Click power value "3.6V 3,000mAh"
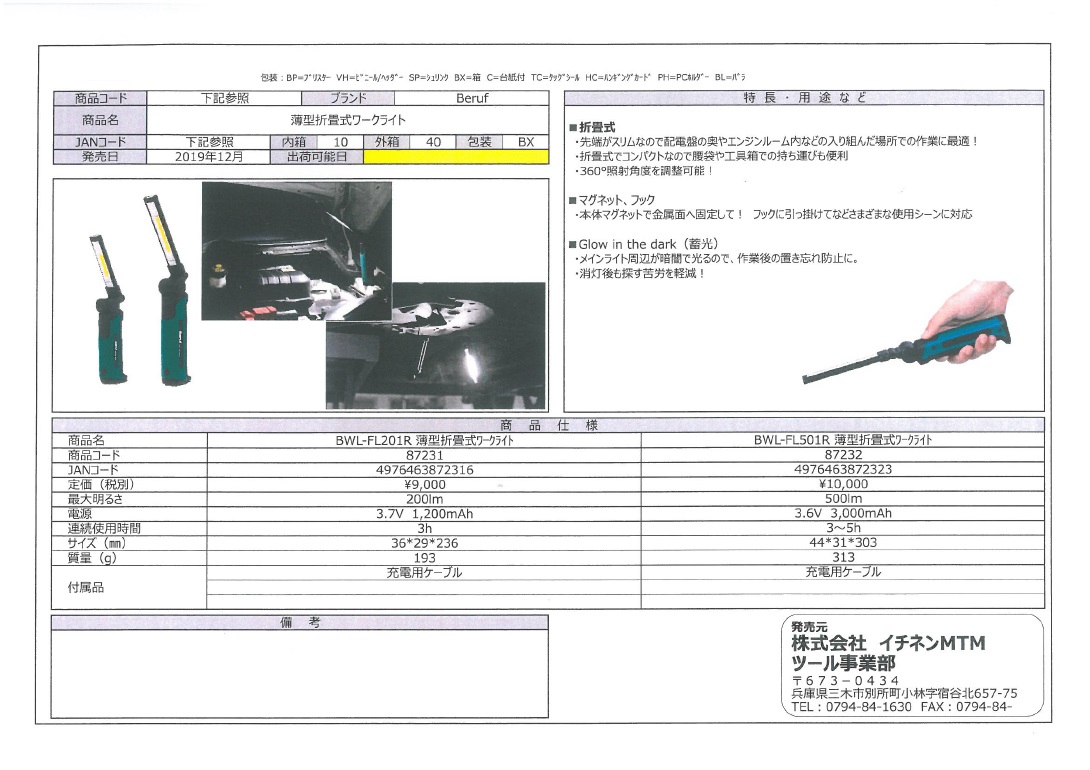1090x770 pixels. [x=843, y=514]
